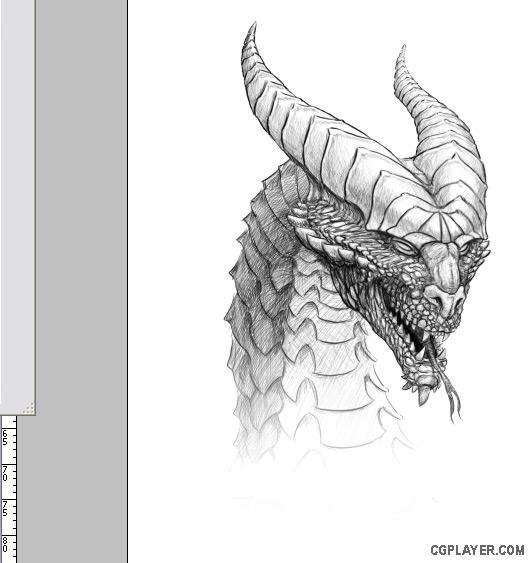Screen dimensions: 532x563
Task: Click the 65 mark on vertical ruler
Action: pos(5,438)
